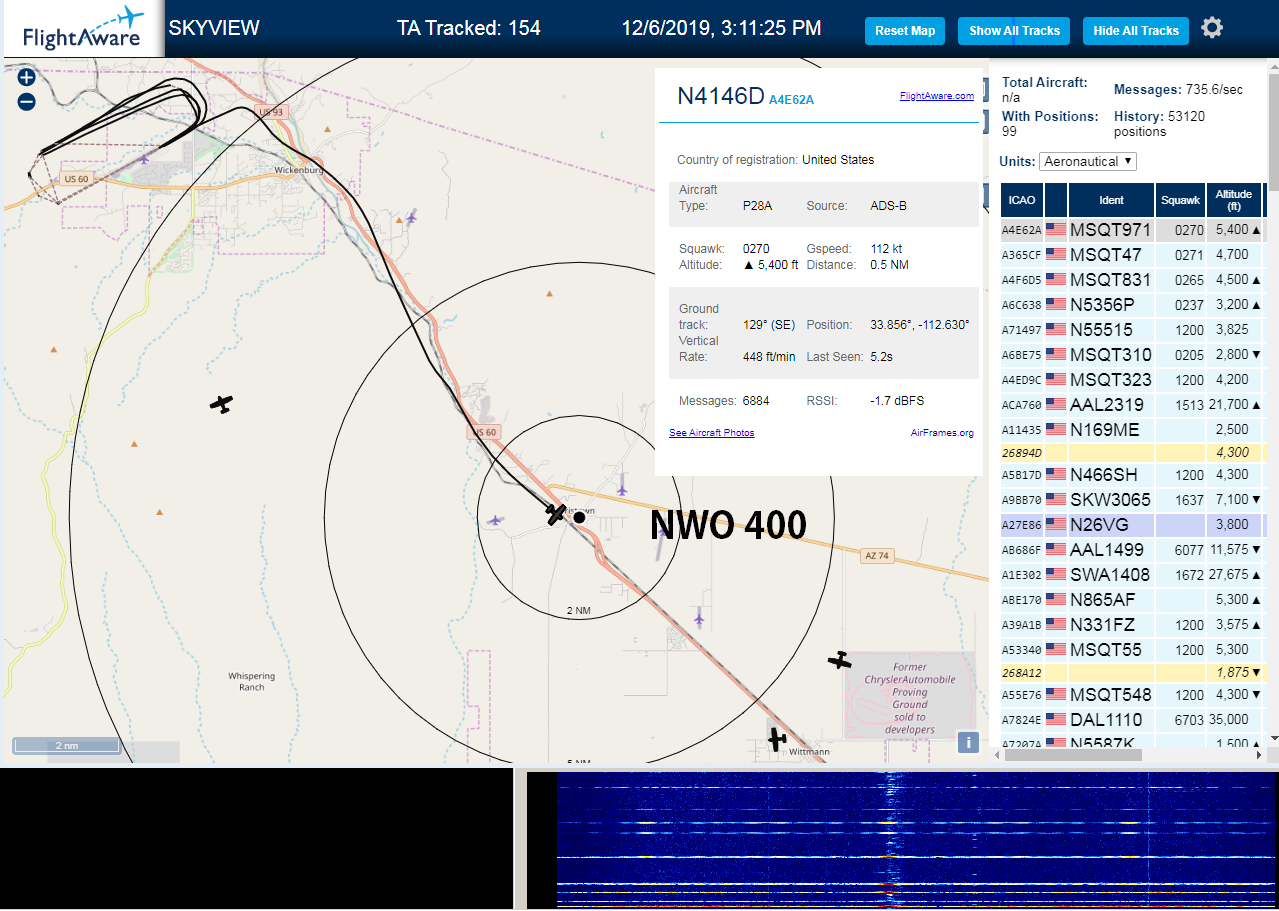Click the US flag beside AAL2319
The height and width of the screenshot is (911, 1279).
[1055, 405]
